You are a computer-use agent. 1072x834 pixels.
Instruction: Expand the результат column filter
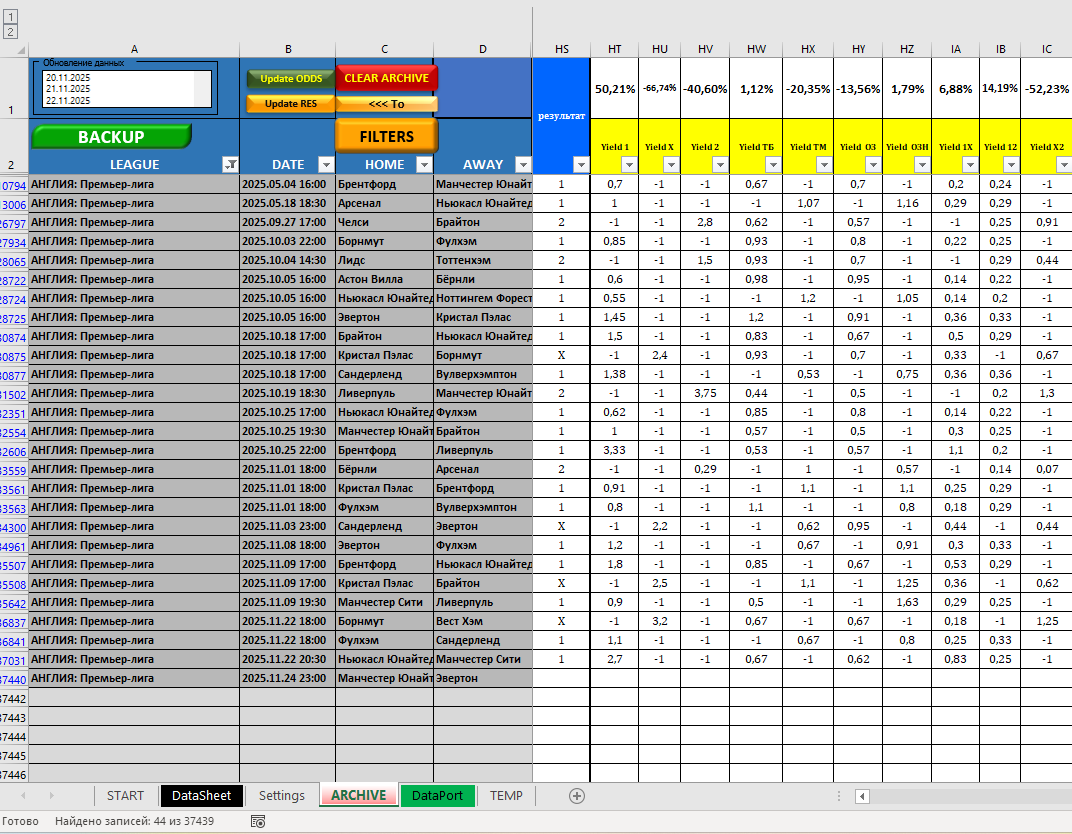pyautogui.click(x=581, y=165)
